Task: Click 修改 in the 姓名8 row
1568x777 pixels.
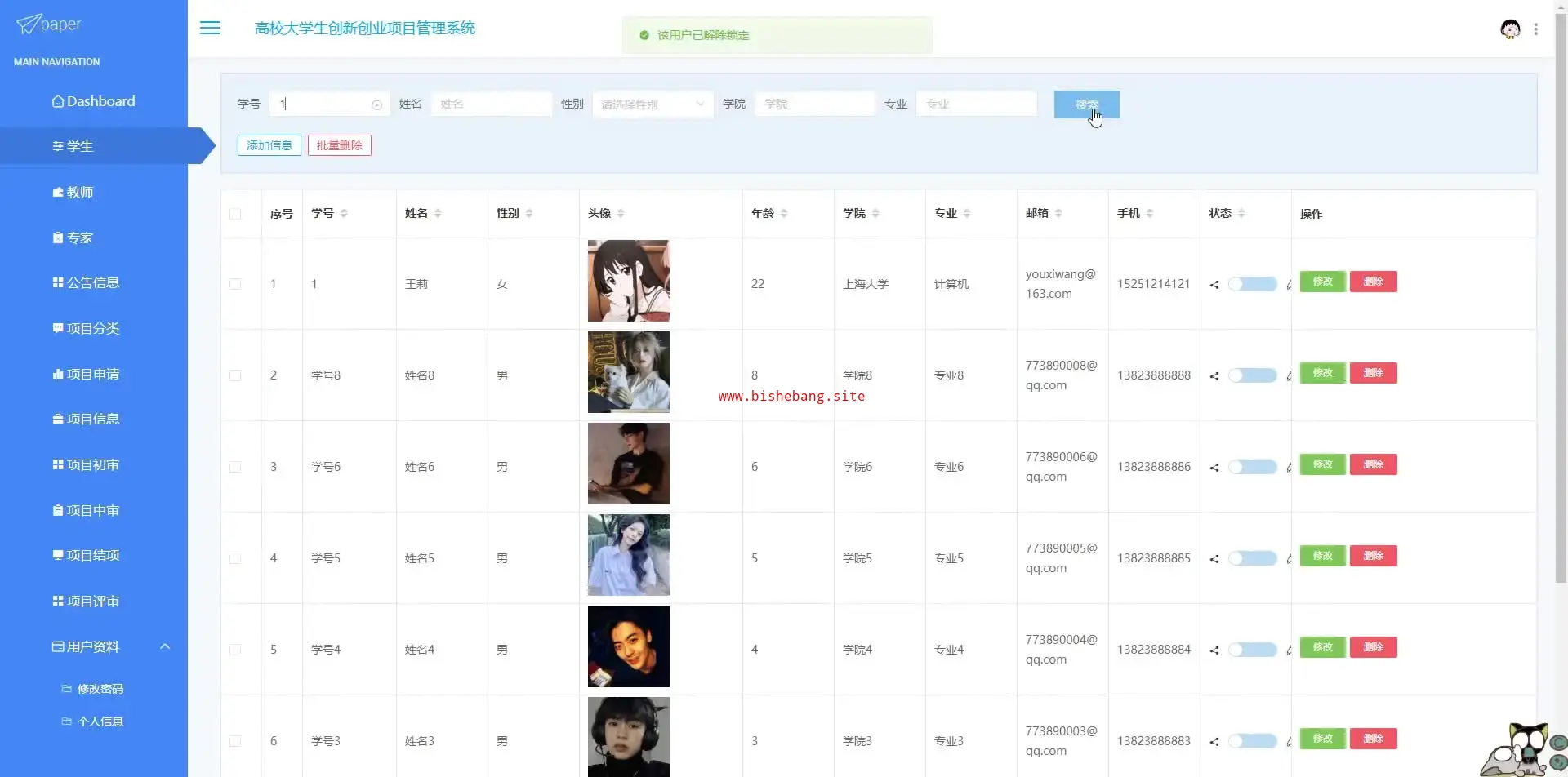Action: (x=1323, y=373)
